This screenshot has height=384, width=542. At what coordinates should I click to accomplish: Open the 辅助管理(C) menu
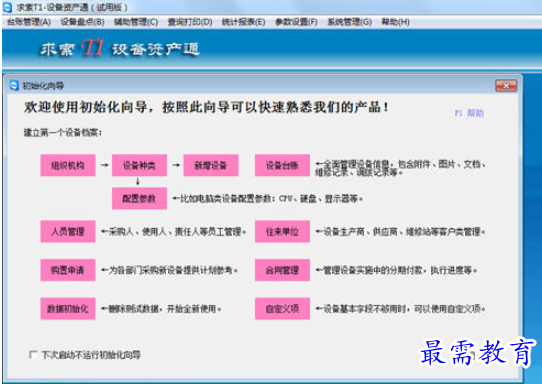pyautogui.click(x=136, y=22)
